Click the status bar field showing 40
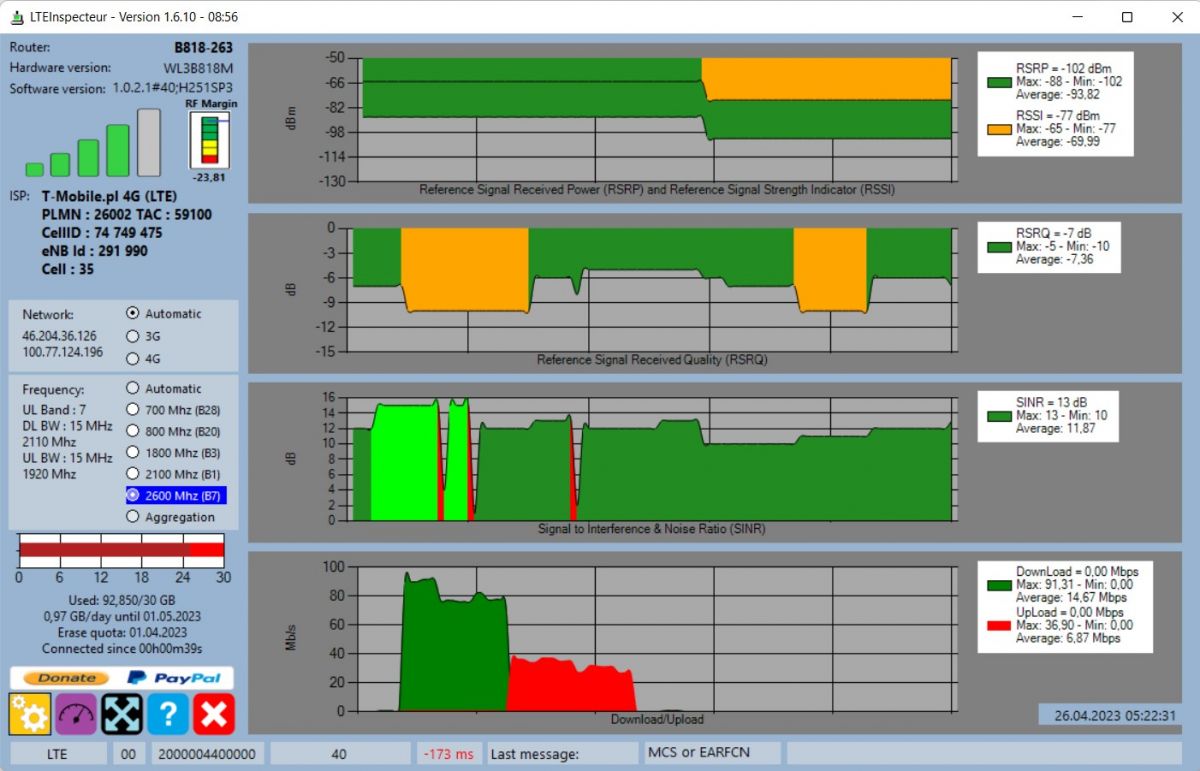This screenshot has width=1200, height=771. (340, 753)
